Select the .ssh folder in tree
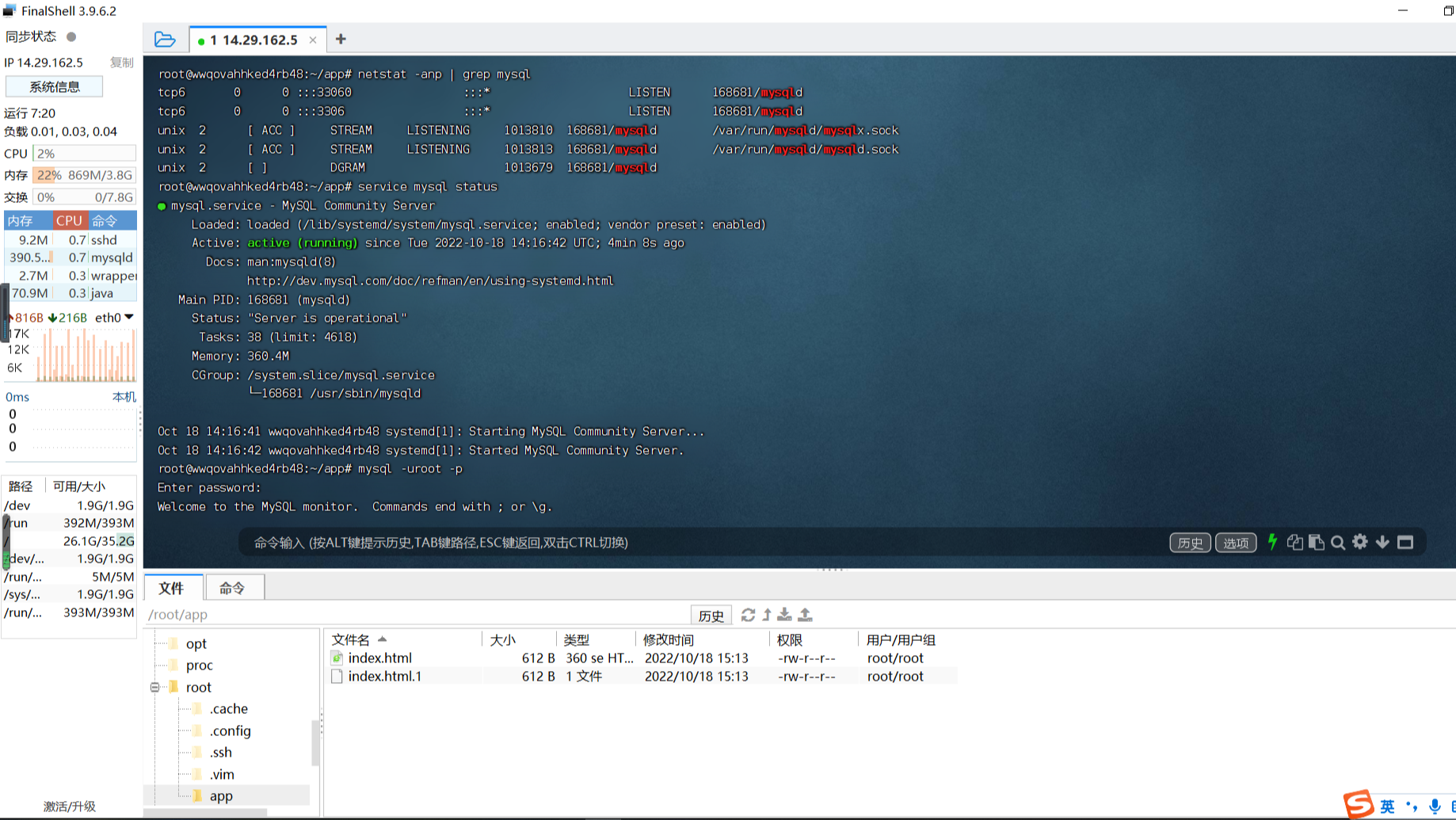 [220, 753]
